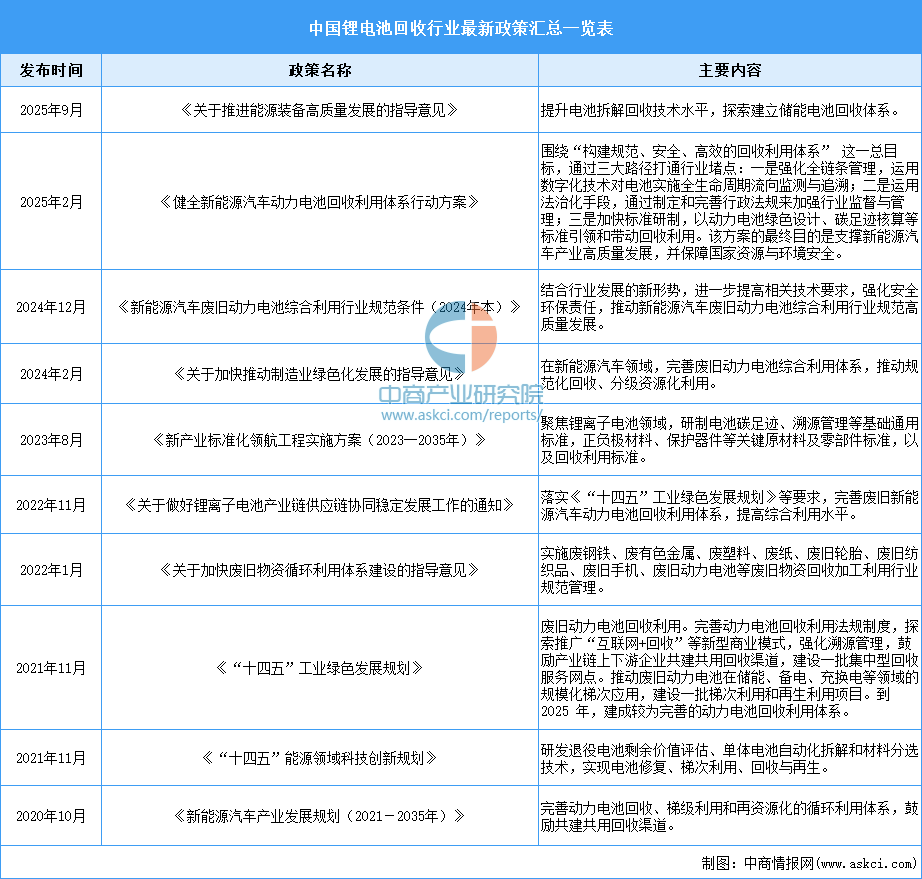Select the 发布时间 column header
The height and width of the screenshot is (879, 922).
[52, 70]
